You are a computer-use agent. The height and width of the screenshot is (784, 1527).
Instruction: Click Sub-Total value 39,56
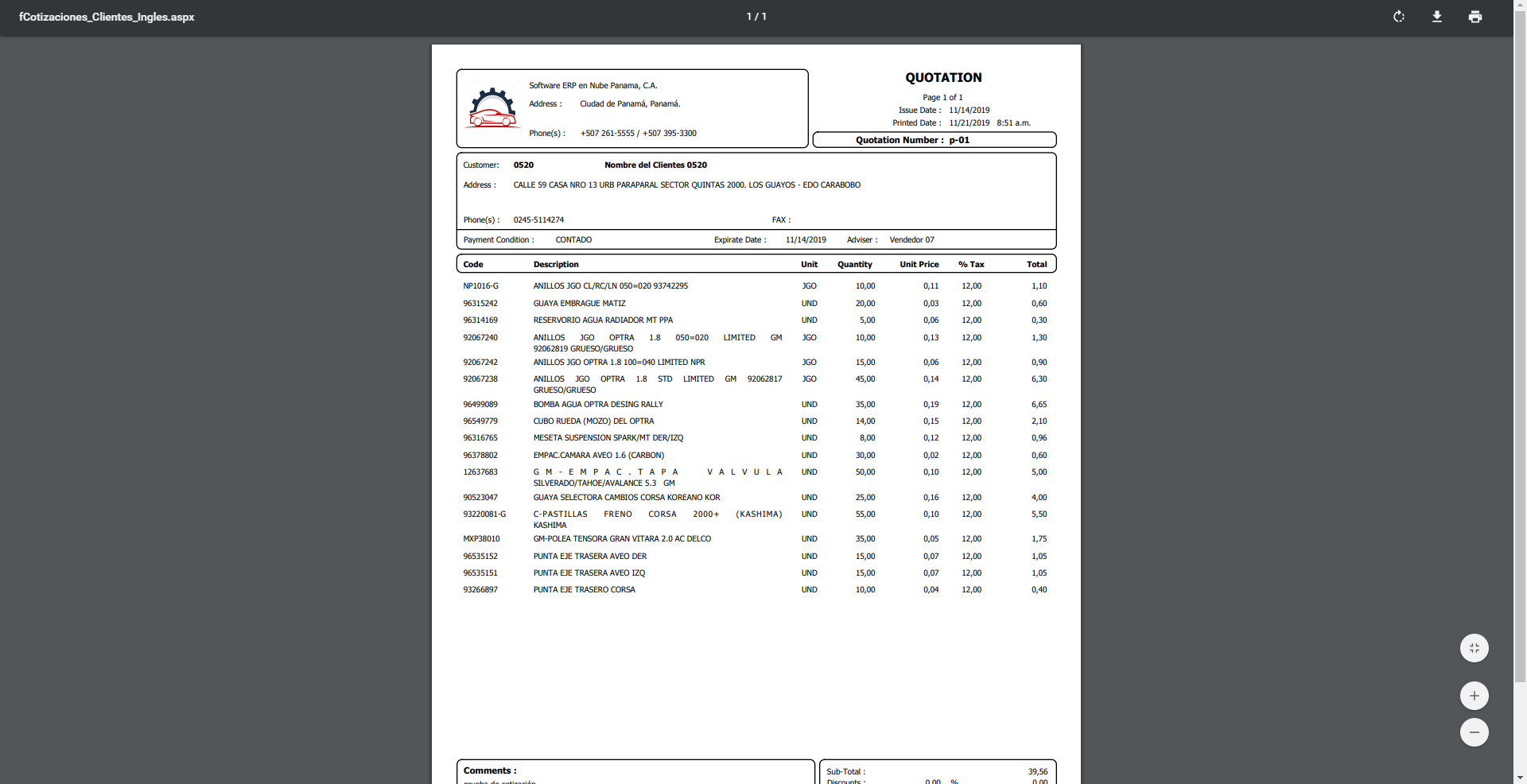coord(1038,771)
